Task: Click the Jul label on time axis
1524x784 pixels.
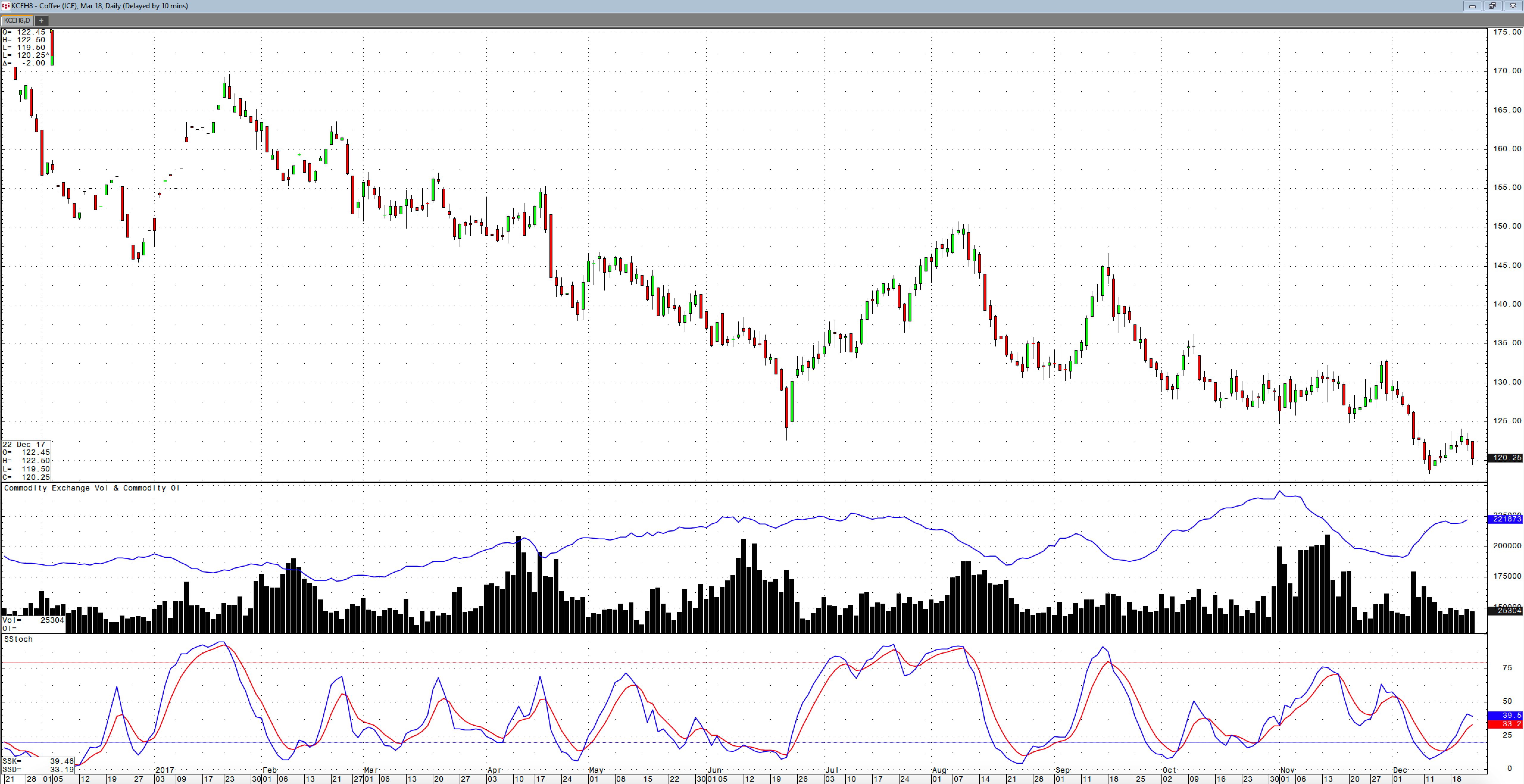Action: [832, 770]
